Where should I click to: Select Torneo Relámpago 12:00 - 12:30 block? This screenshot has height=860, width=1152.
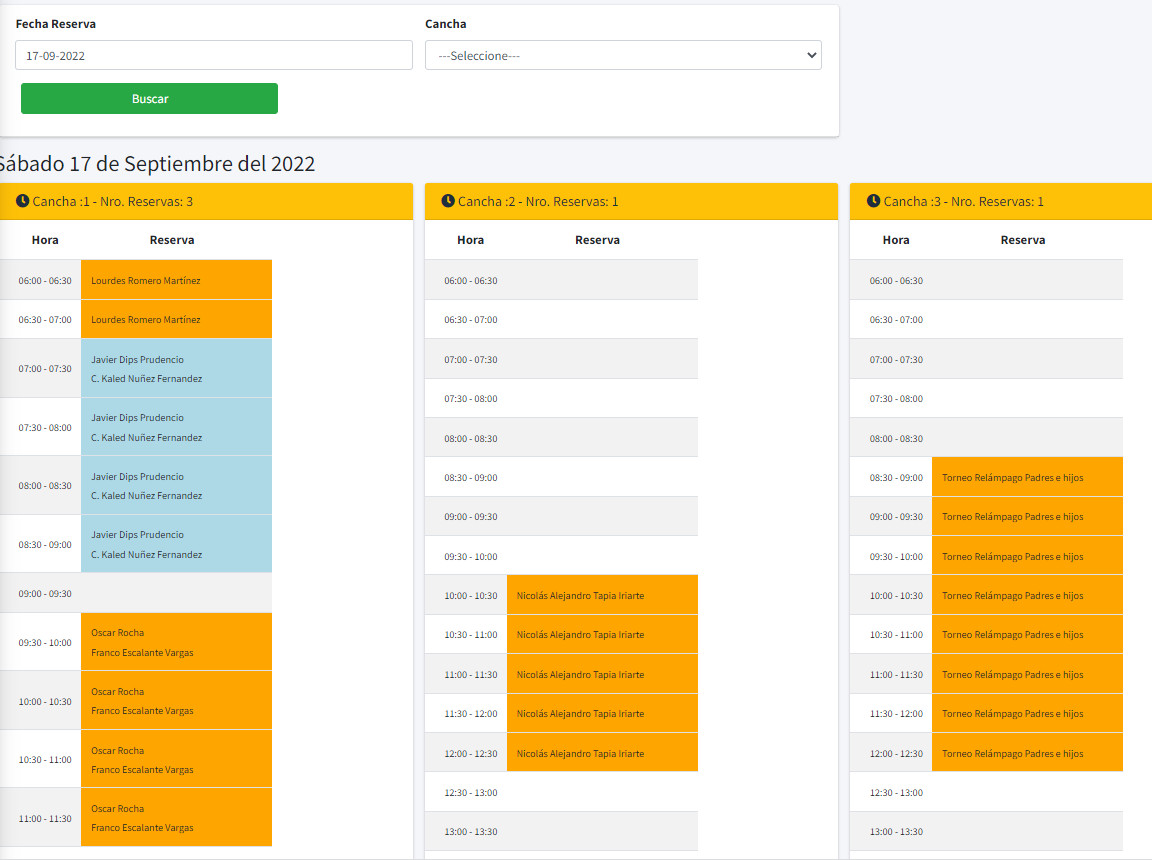[x=1027, y=753]
